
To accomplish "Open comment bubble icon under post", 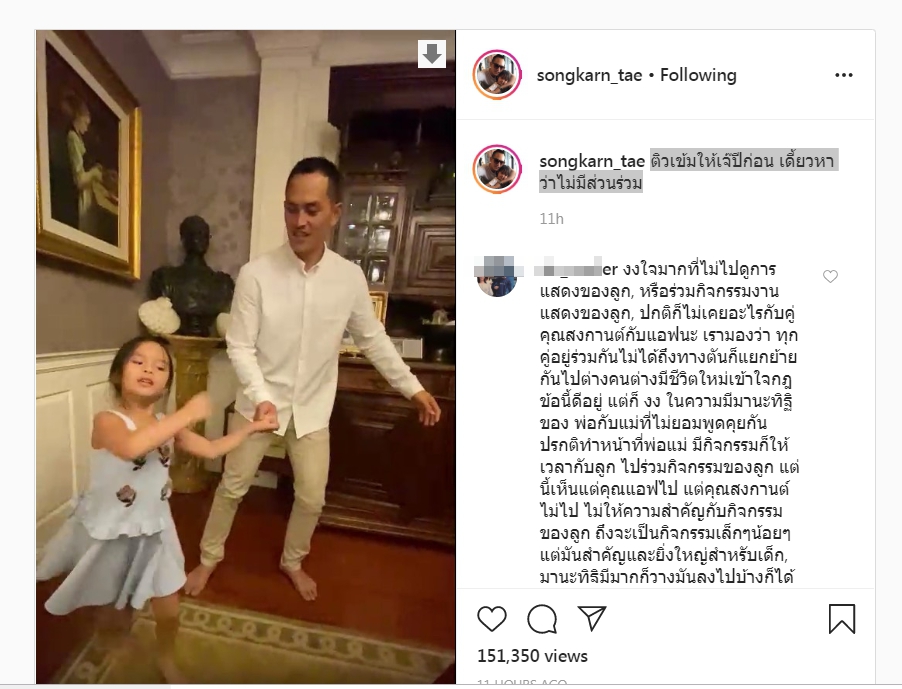I will point(542,619).
